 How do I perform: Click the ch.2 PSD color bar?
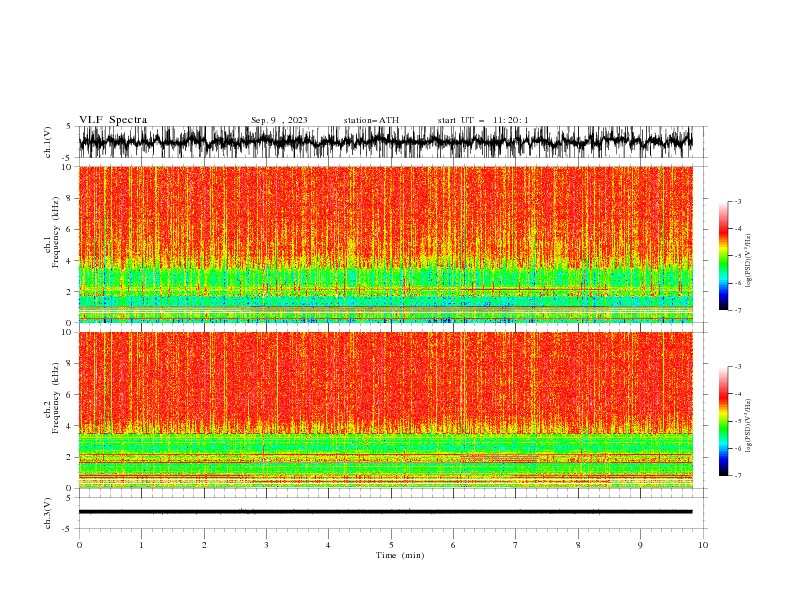723,421
